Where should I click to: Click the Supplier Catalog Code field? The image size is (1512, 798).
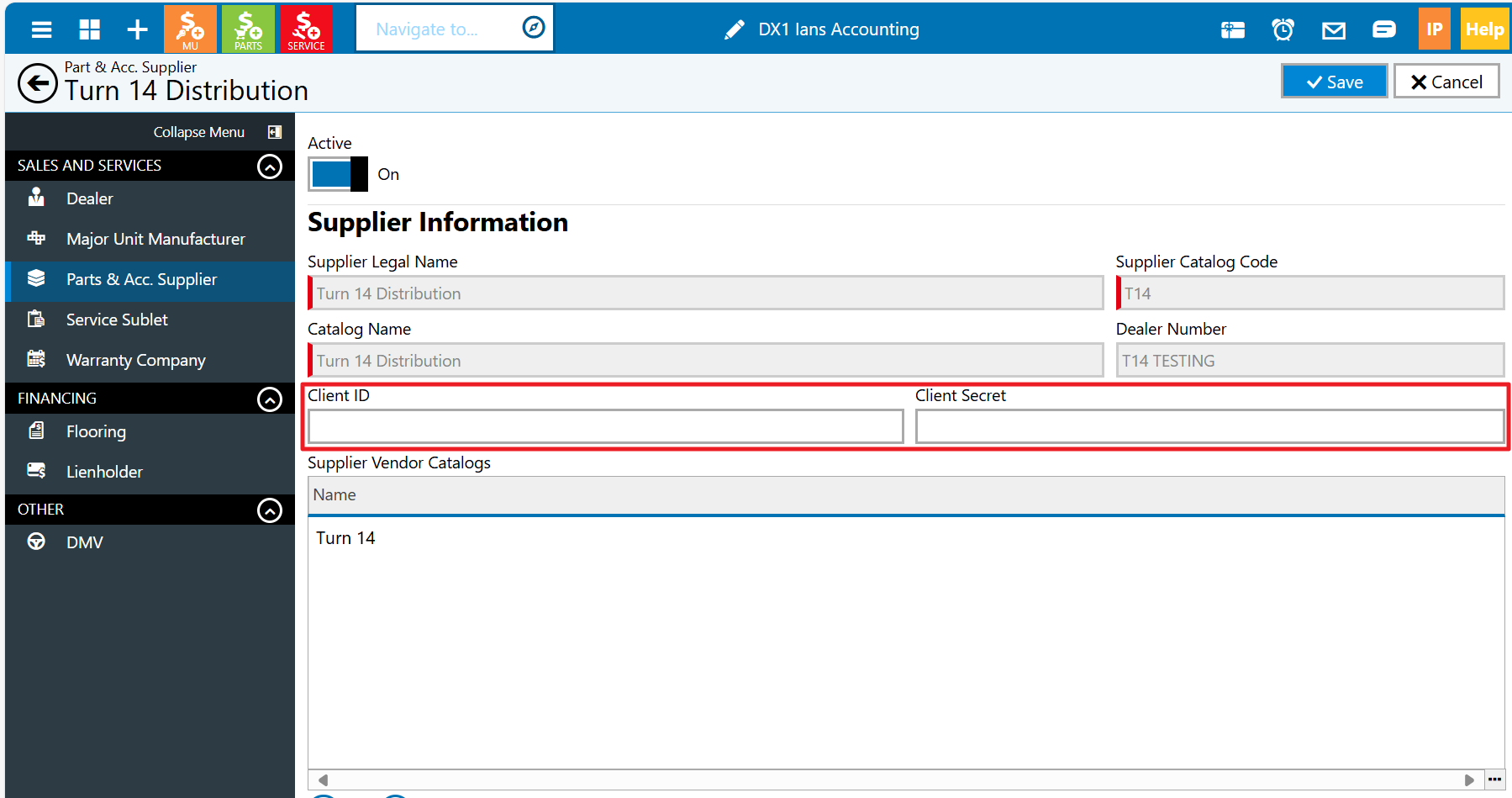point(1310,293)
